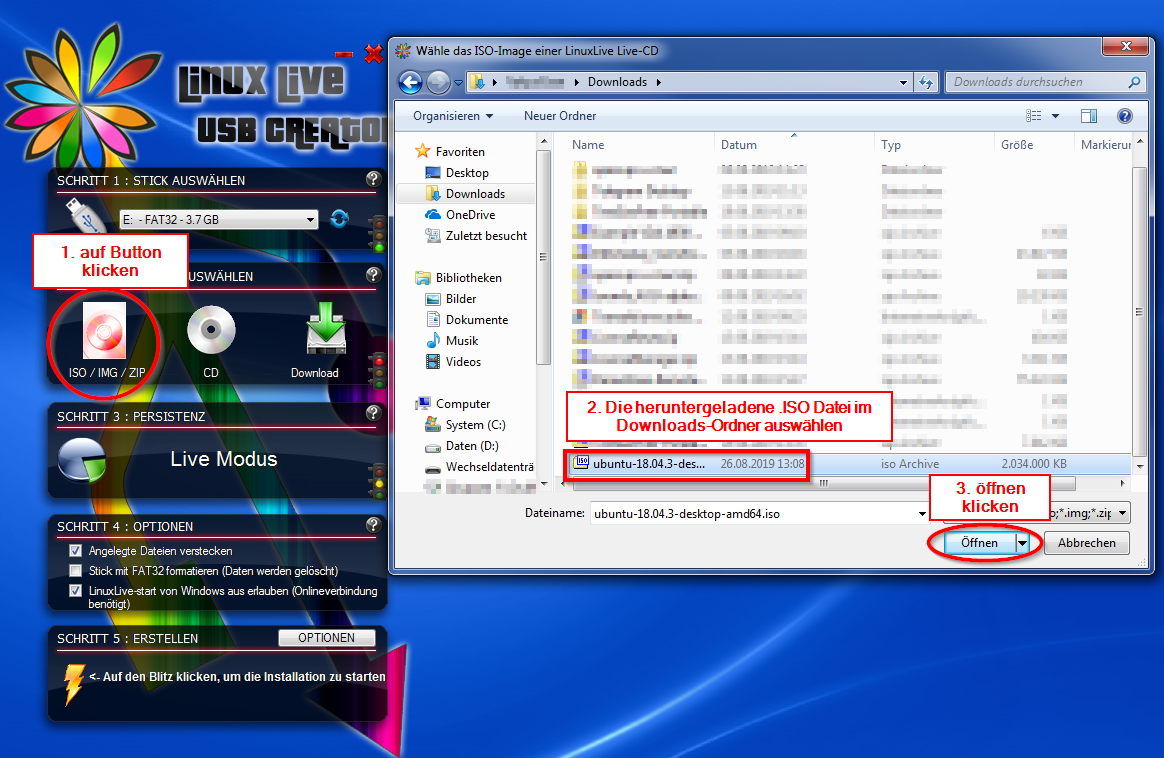
Task: Open OneDrive in navigation pane
Action: click(x=470, y=215)
